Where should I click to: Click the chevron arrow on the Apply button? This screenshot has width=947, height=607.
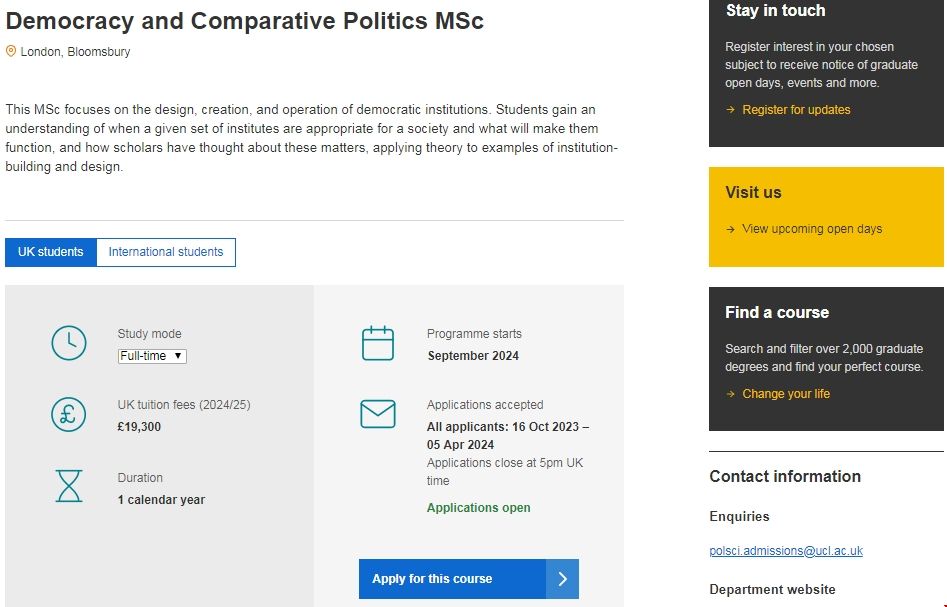[563, 579]
